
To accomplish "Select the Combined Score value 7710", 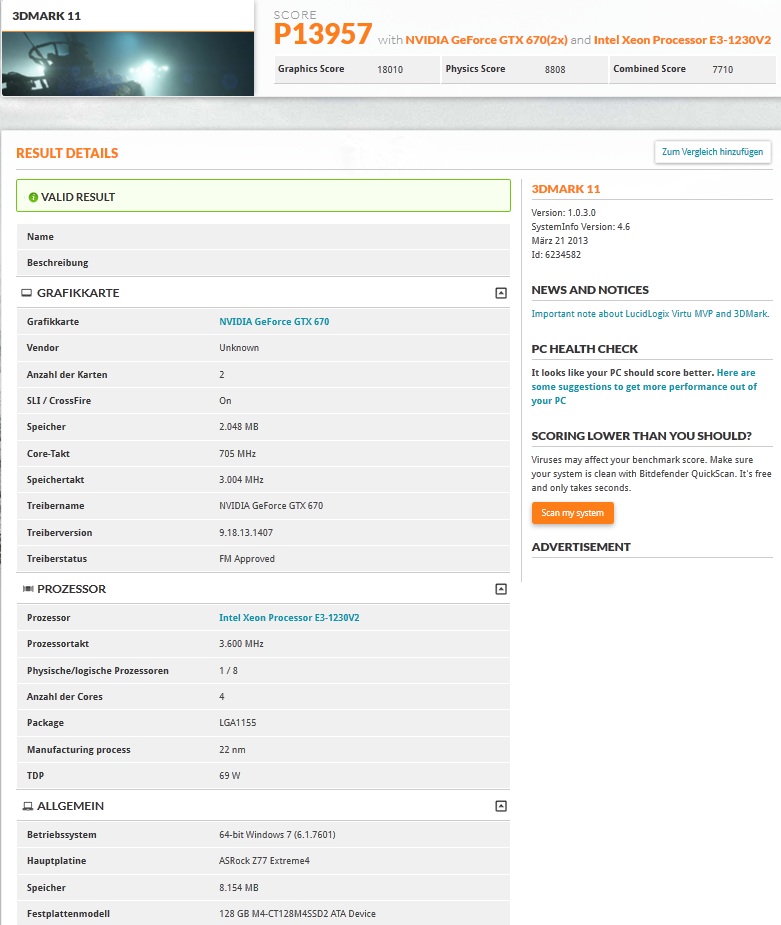I will click(723, 70).
